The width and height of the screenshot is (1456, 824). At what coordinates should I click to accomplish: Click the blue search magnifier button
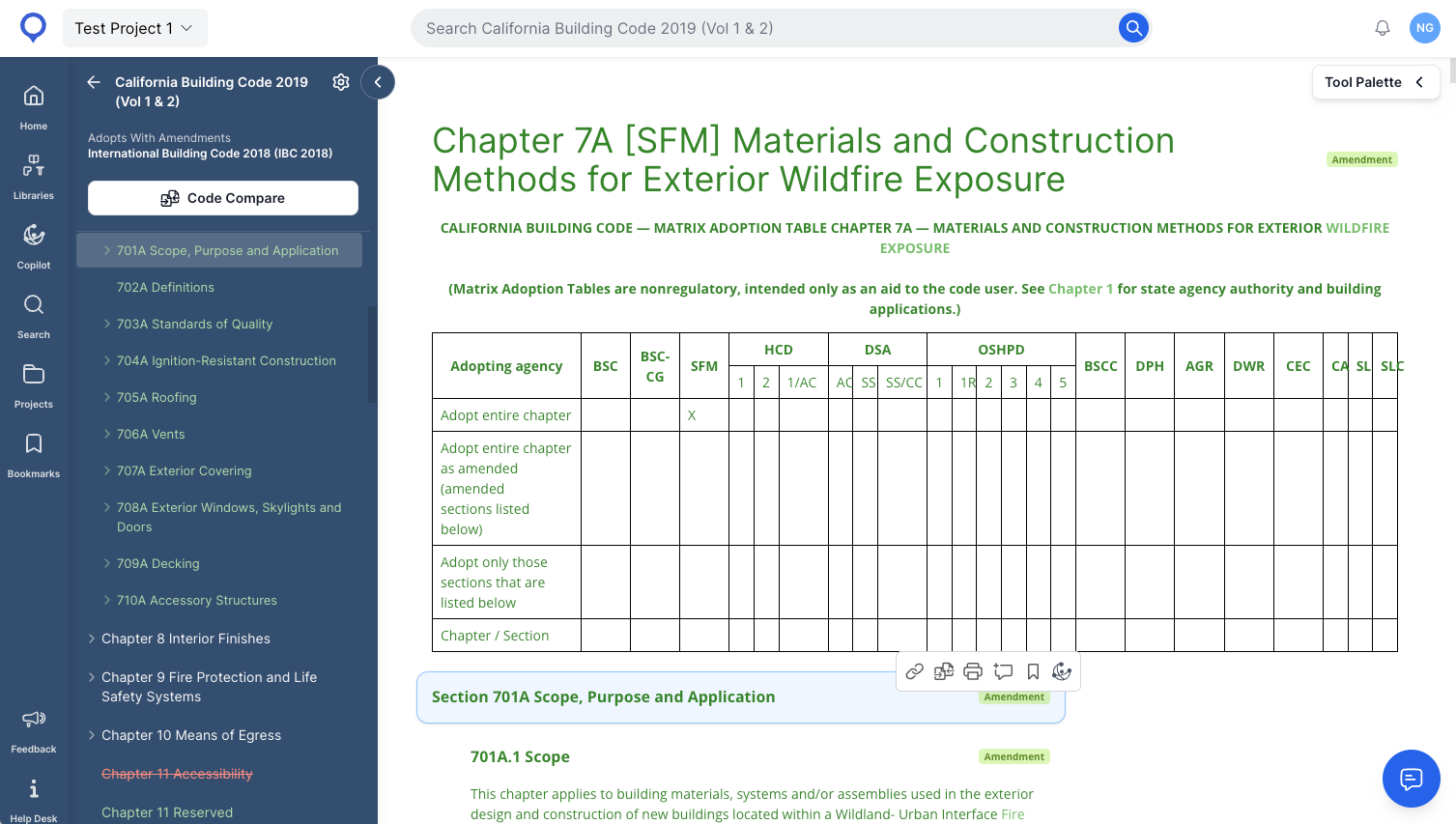1133,28
